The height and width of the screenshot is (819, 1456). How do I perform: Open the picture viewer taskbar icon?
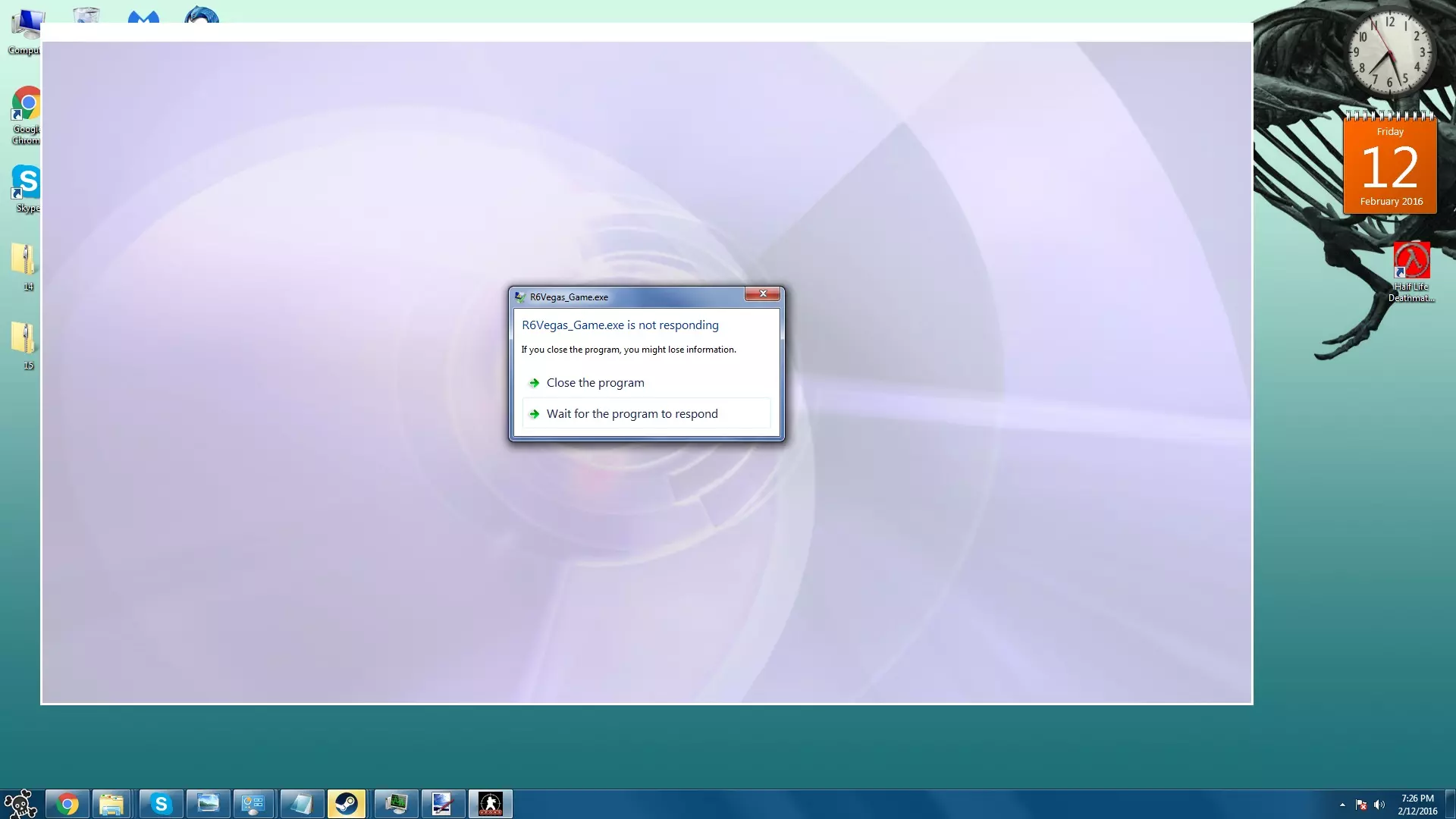coord(208,804)
